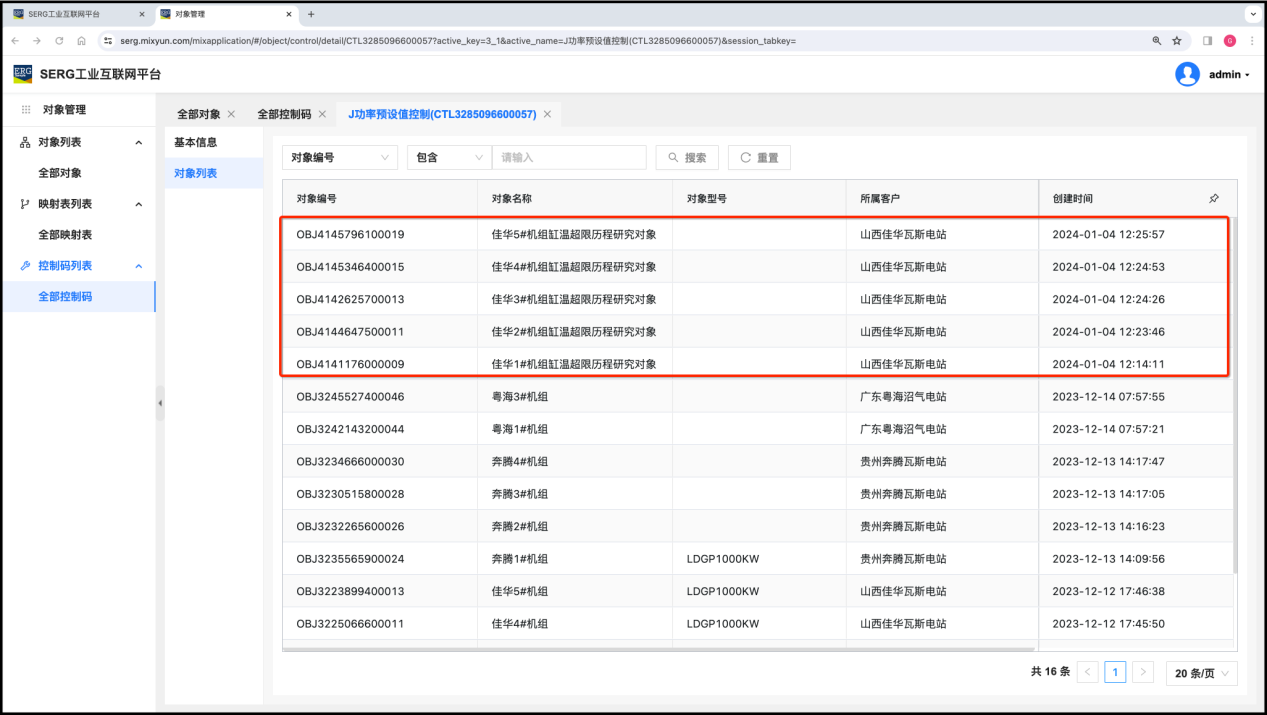Collapse the 控制码列表 sidebar group
The image size is (1267, 715).
pos(138,266)
